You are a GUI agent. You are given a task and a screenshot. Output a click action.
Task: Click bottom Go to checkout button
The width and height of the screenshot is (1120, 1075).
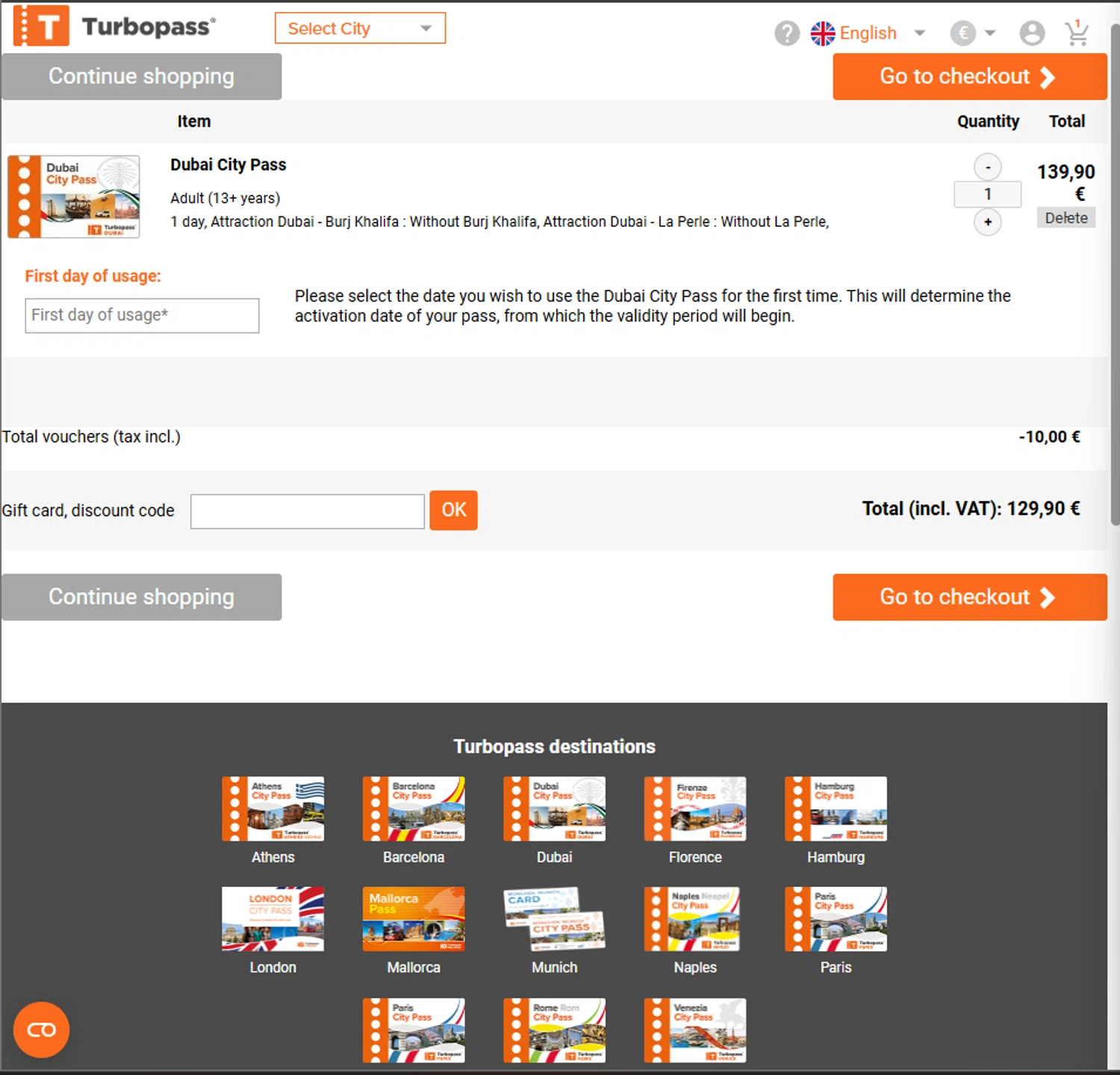pyautogui.click(x=969, y=597)
